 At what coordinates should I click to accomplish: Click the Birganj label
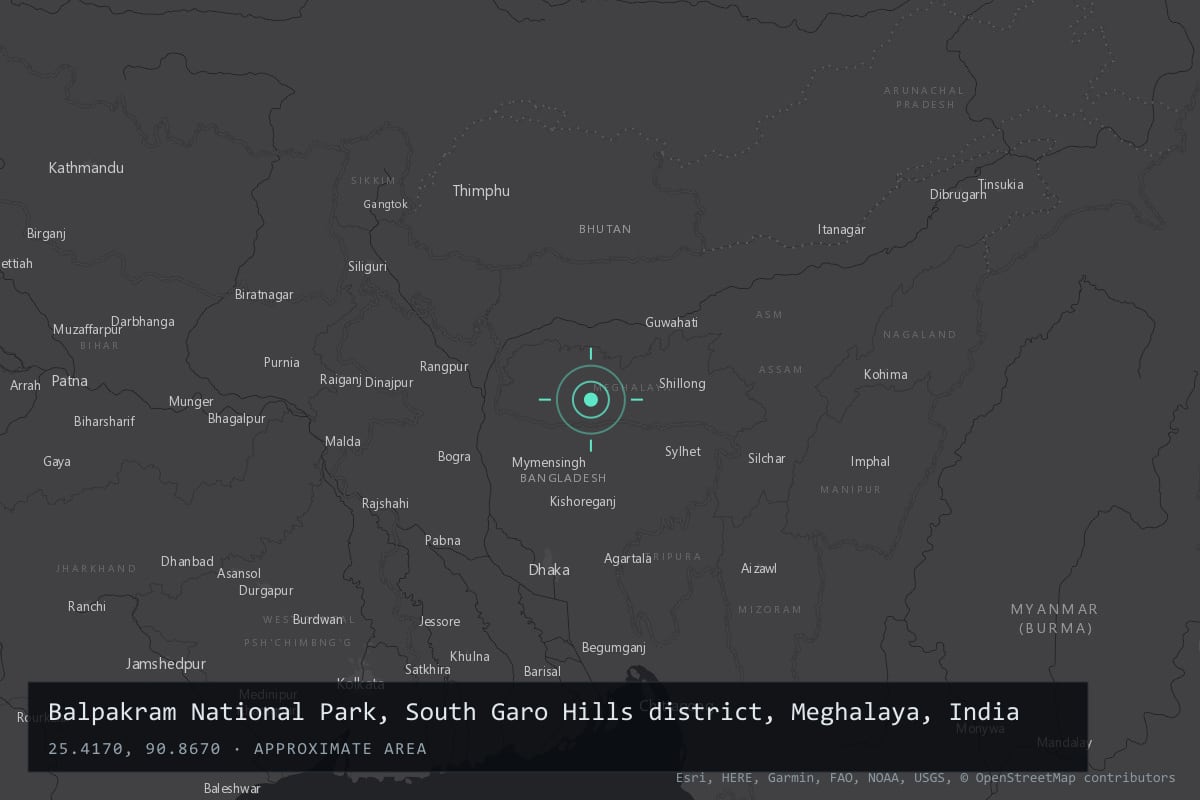(46, 234)
